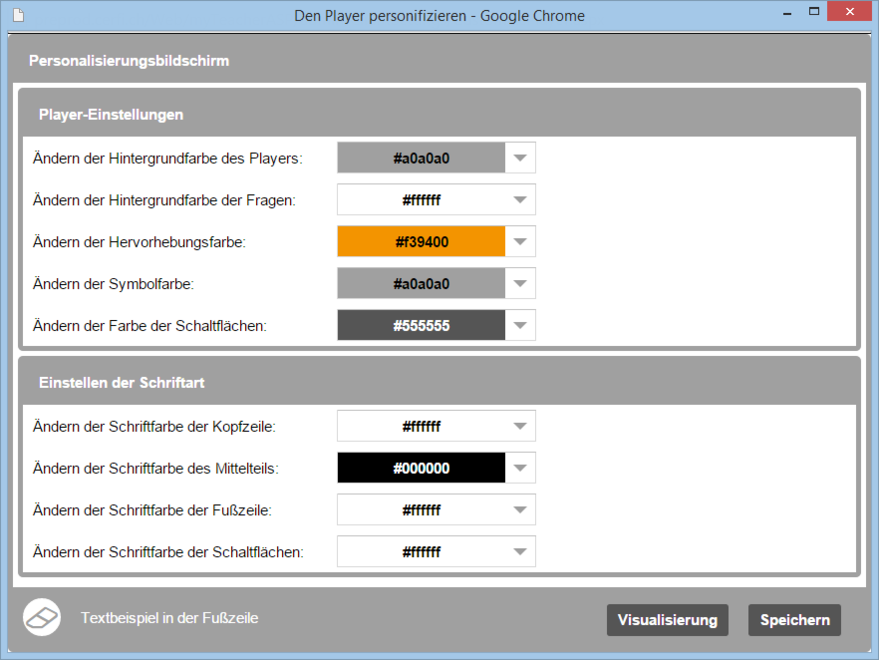Open the Hervorhebungsfarbe dropdown arrow
879x660 pixels.
520,242
